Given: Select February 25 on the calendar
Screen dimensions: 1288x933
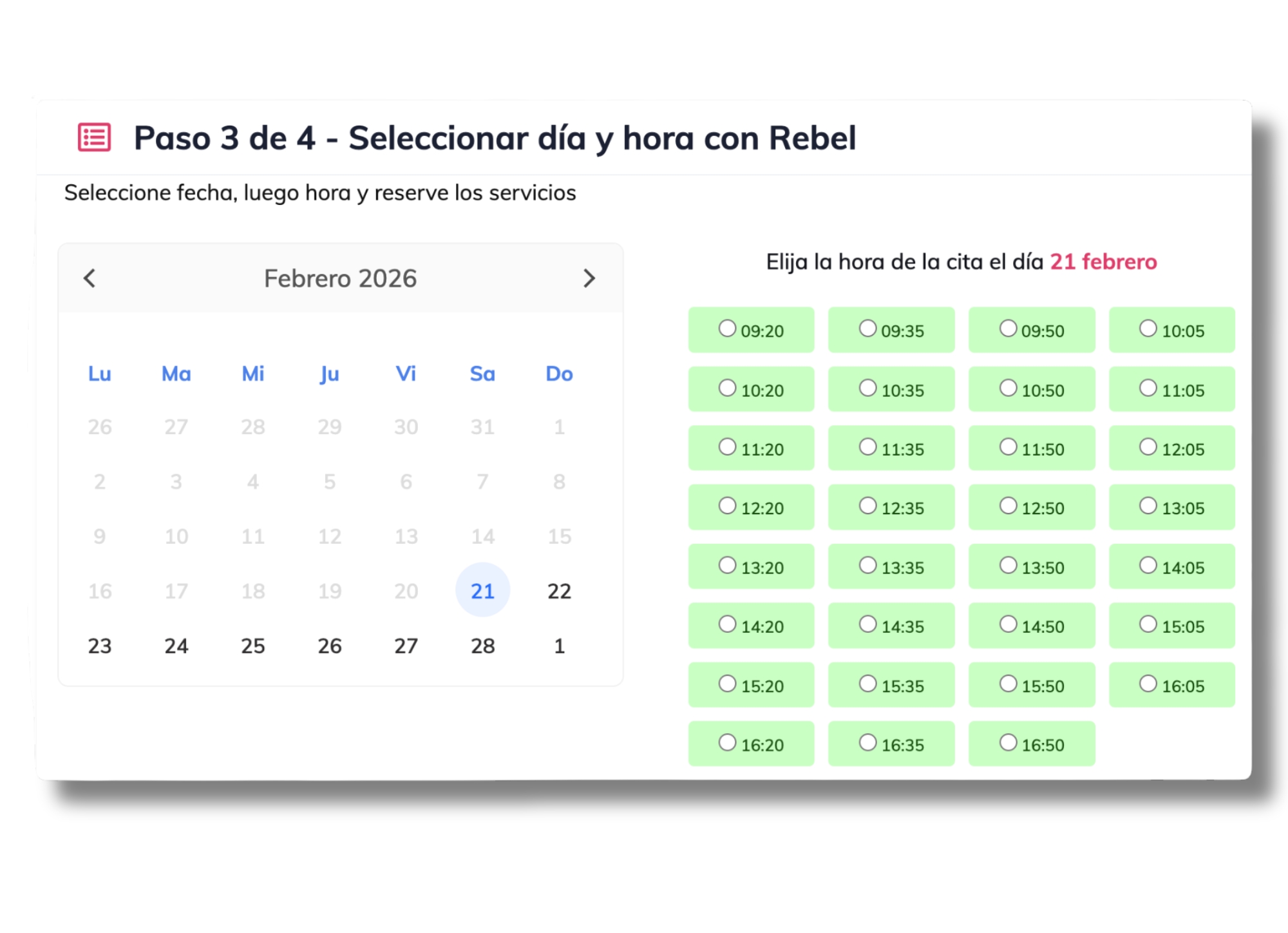Looking at the screenshot, I should click(253, 646).
